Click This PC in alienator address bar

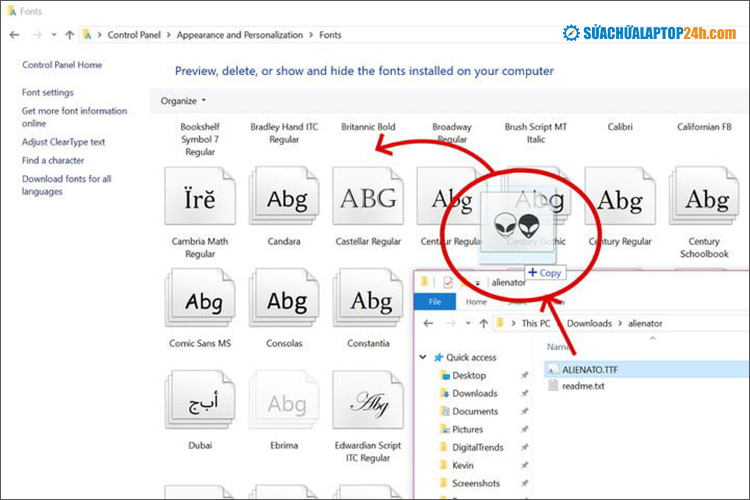pyautogui.click(x=536, y=323)
